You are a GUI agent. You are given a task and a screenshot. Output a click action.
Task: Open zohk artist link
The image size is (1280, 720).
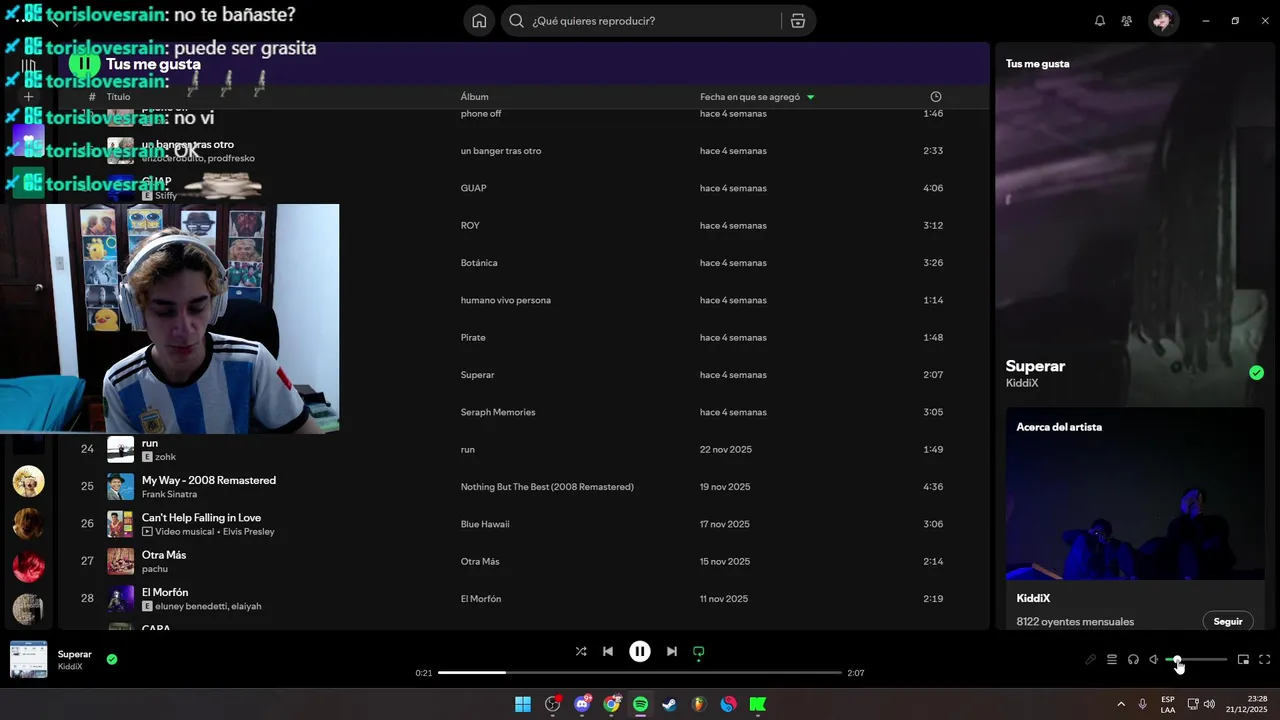165,457
